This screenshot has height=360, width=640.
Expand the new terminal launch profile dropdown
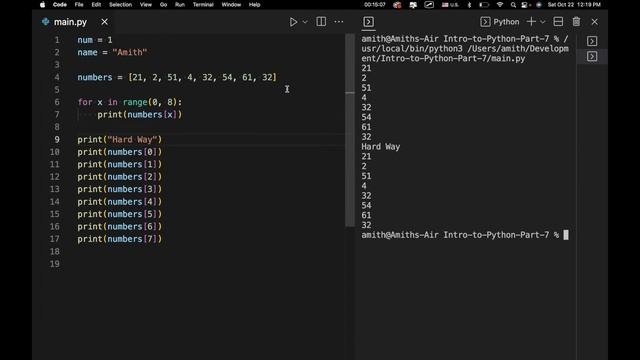[x=543, y=22]
